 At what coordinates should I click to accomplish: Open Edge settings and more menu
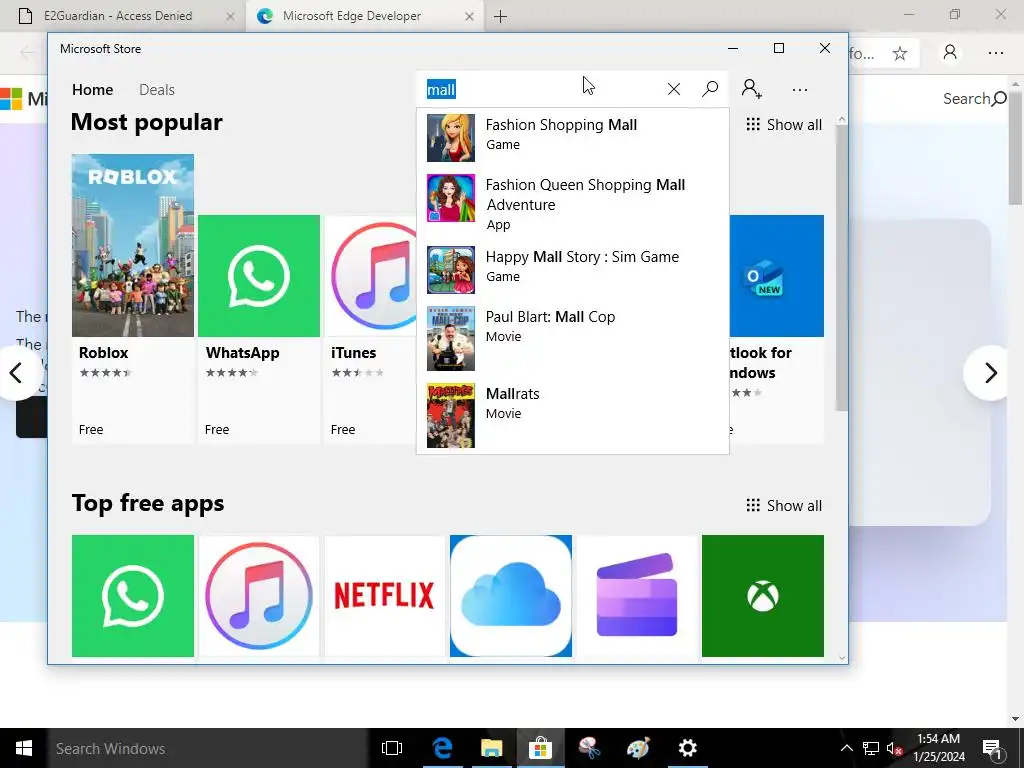tap(995, 52)
